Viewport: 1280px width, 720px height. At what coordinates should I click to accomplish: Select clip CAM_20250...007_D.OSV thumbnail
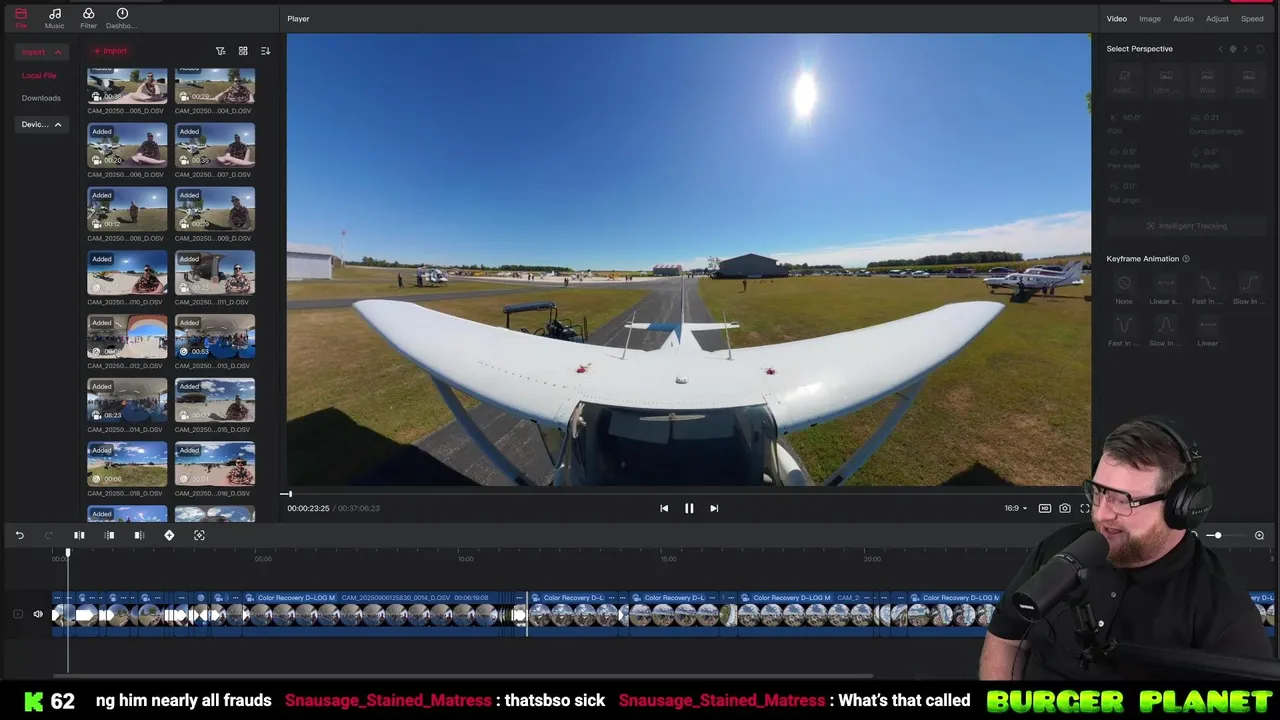point(215,145)
